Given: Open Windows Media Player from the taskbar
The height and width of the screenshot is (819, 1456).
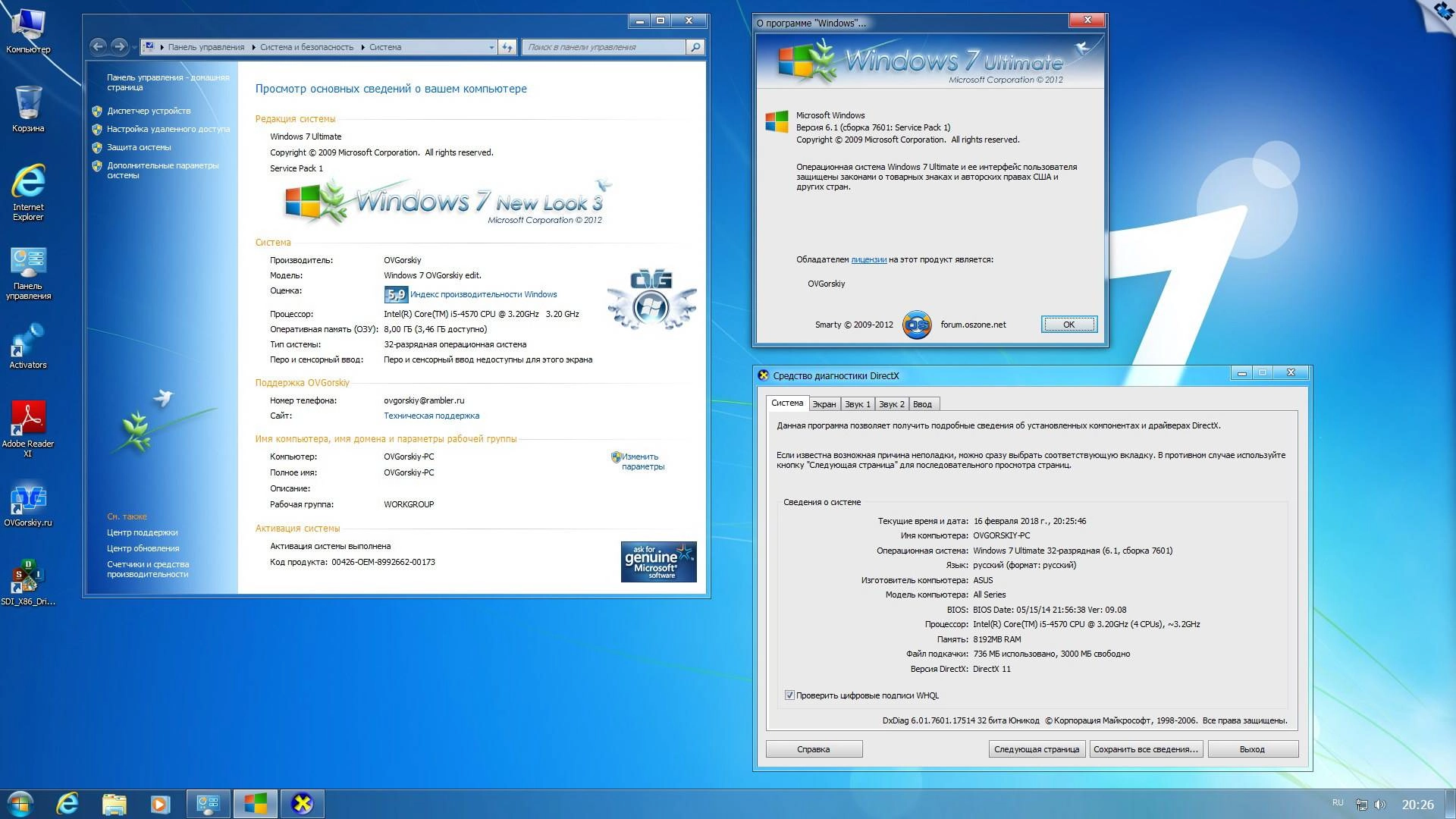Looking at the screenshot, I should (159, 803).
